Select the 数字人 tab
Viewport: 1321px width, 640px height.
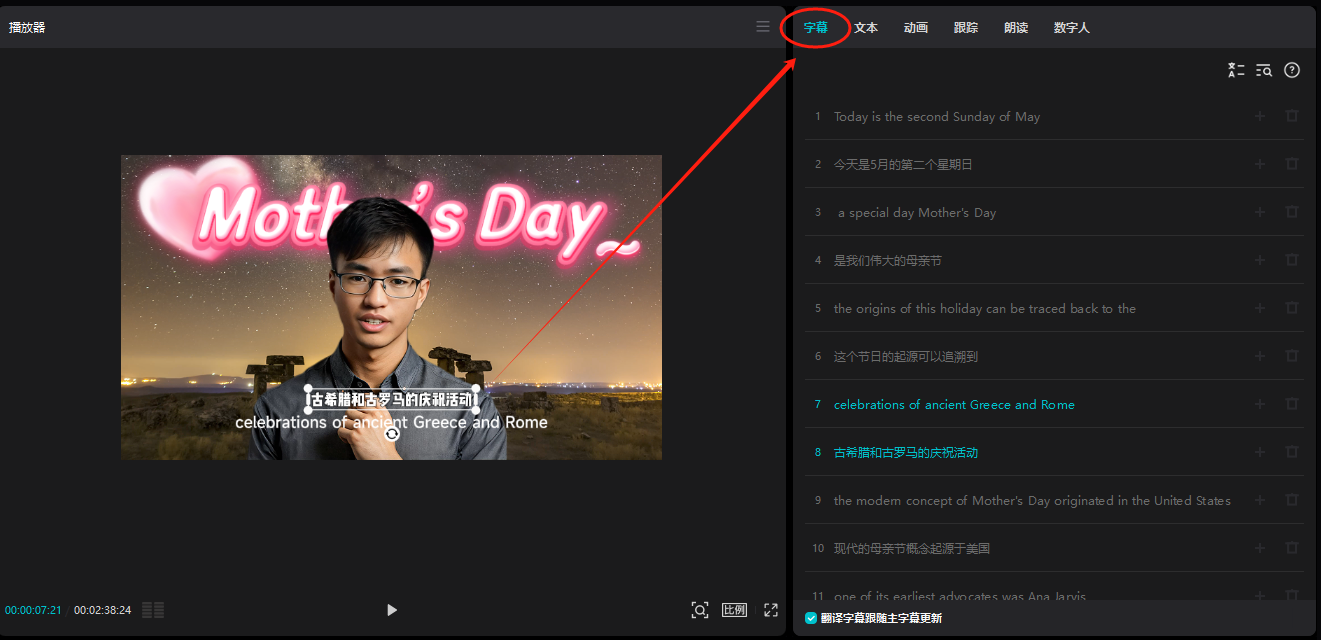pyautogui.click(x=1072, y=28)
